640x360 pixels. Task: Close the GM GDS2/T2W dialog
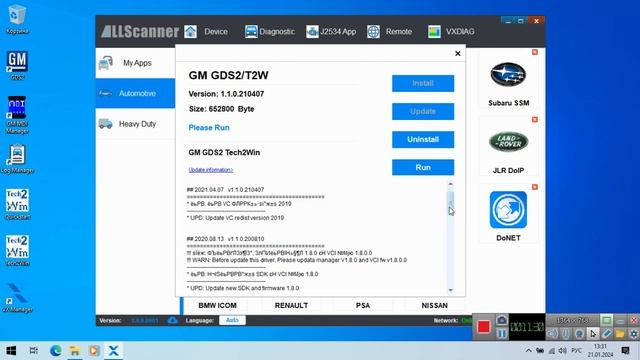458,53
